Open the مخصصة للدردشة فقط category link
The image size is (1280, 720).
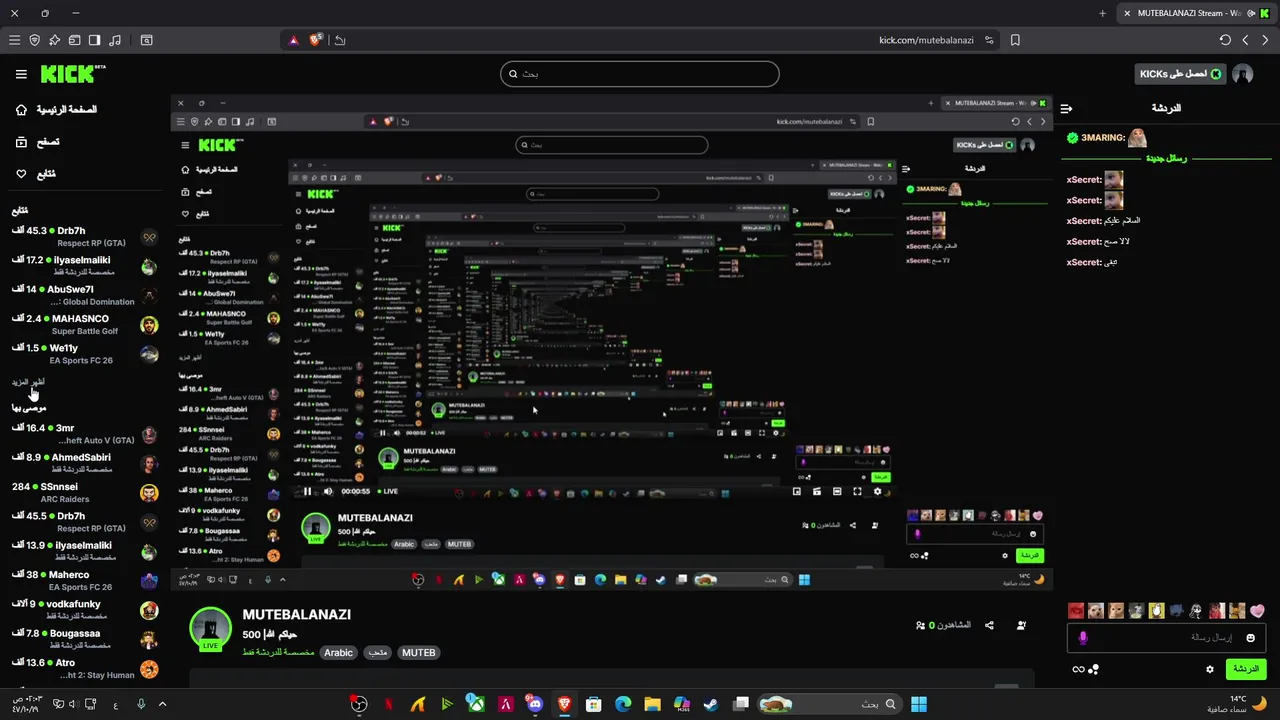point(279,653)
